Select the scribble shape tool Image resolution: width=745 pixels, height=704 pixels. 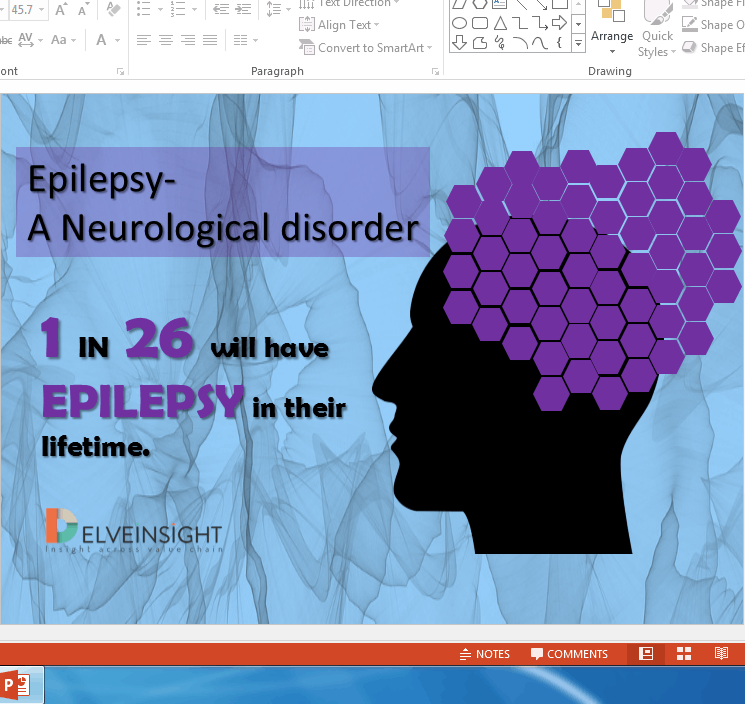(500, 43)
